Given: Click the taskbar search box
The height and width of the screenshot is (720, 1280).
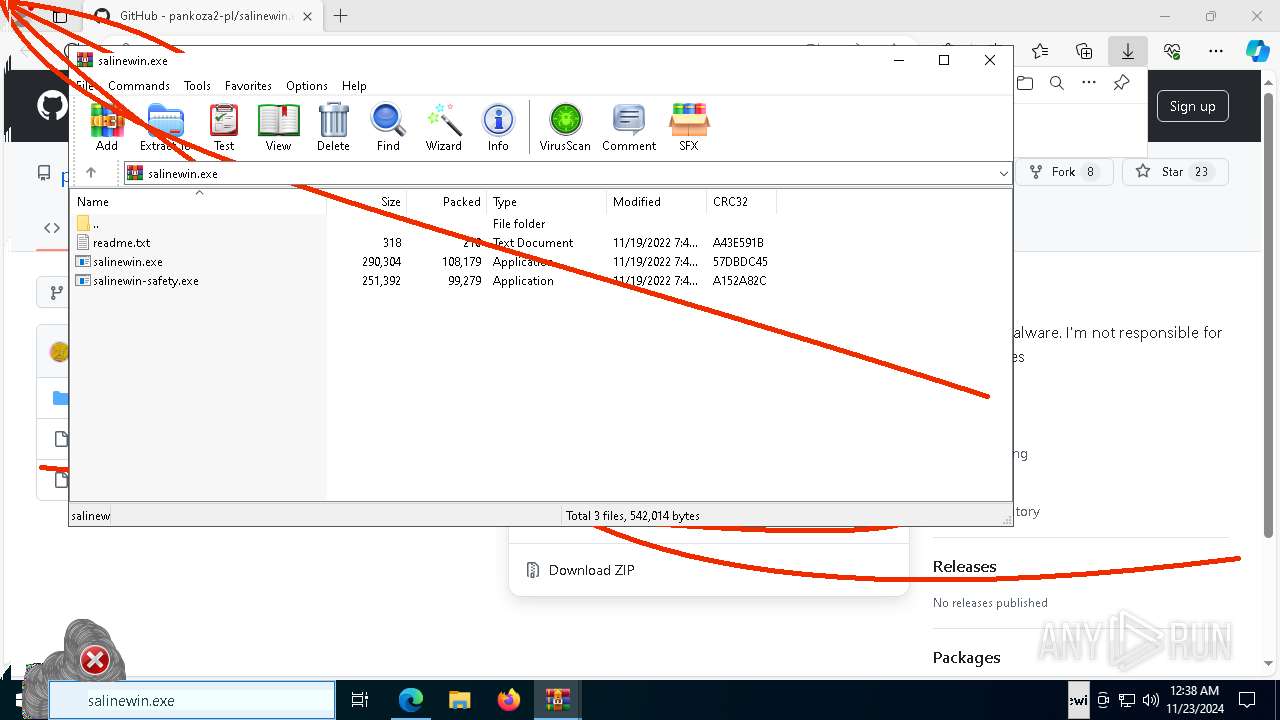Looking at the screenshot, I should click(192, 700).
